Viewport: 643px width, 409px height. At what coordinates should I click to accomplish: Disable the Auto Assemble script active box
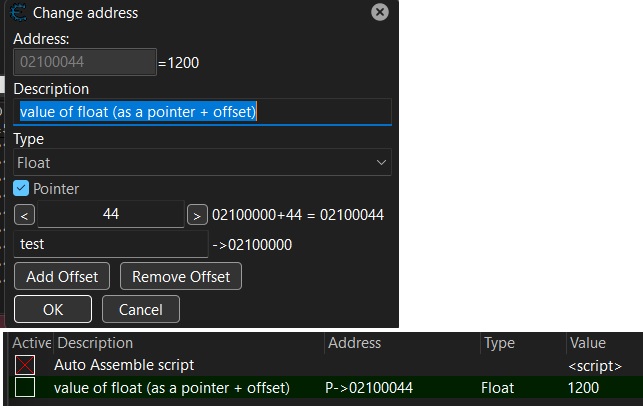point(24,366)
